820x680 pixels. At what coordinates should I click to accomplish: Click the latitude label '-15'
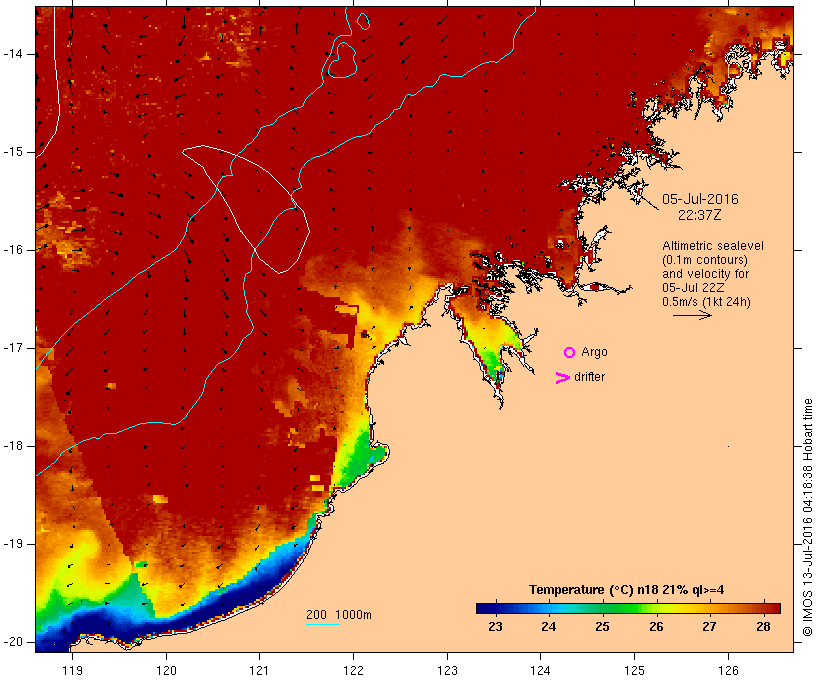click(x=13, y=152)
